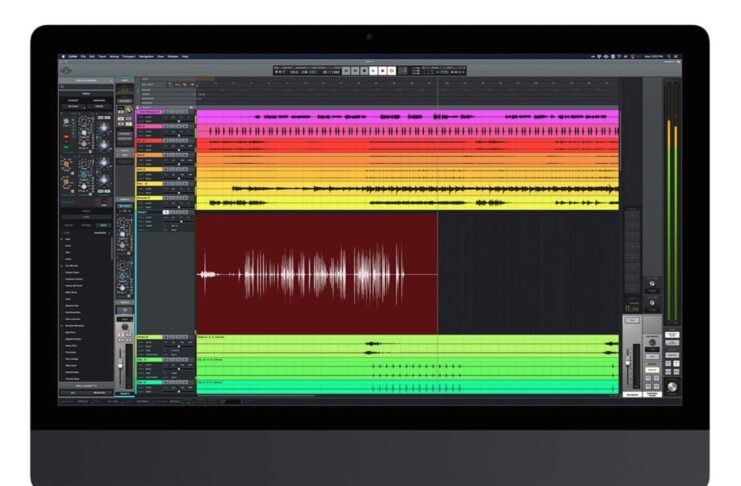Image resolution: width=741 pixels, height=486 pixels.
Task: Click the large monitor level knob
Action: point(672,387)
